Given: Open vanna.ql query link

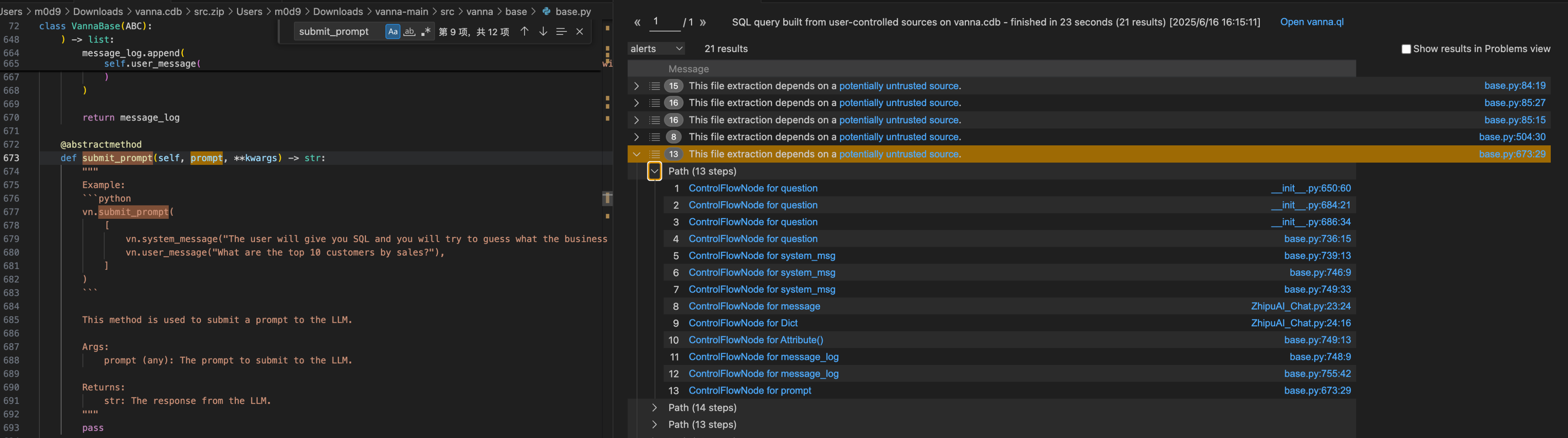Looking at the screenshot, I should click(x=1312, y=22).
